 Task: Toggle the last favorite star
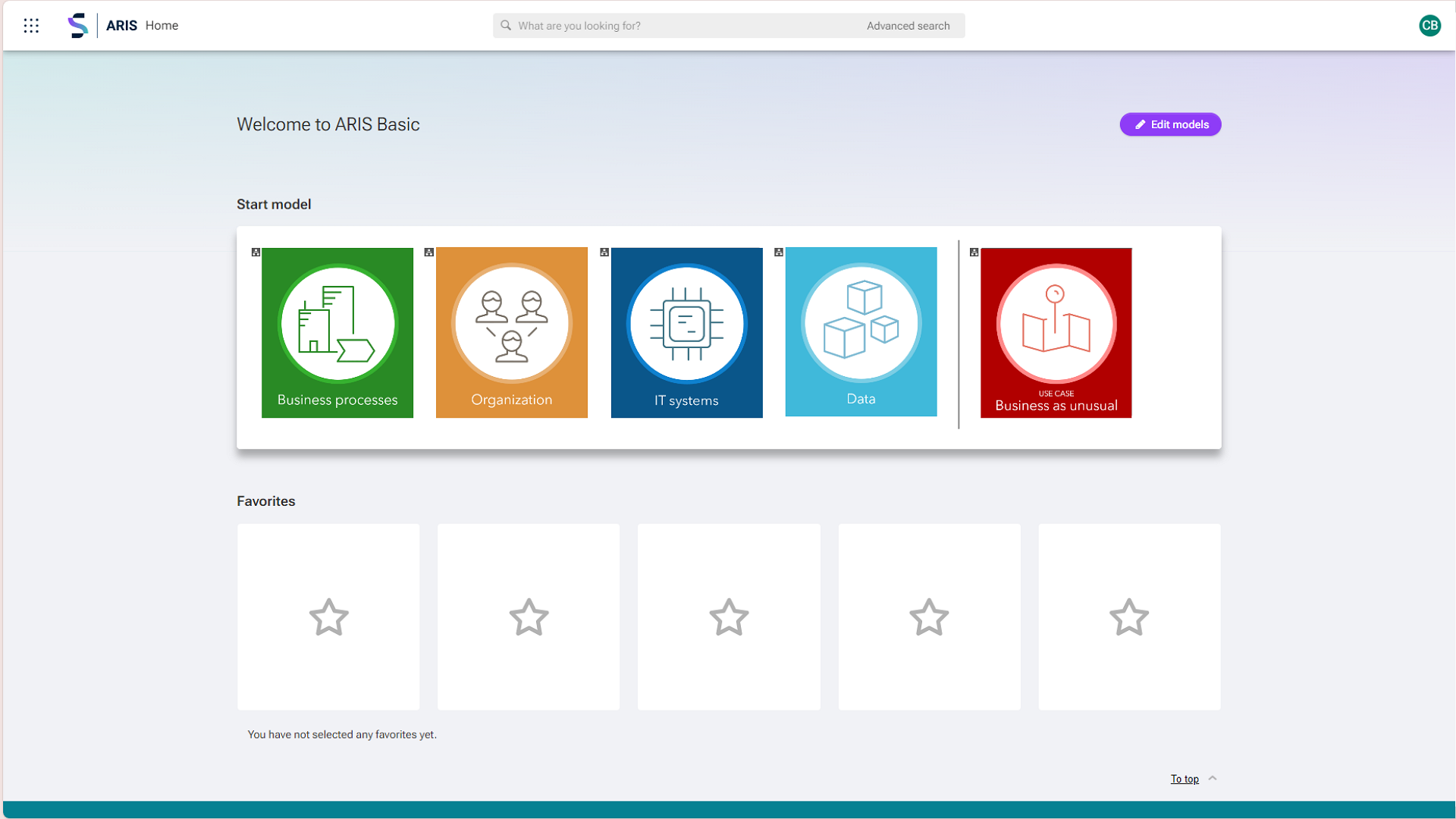point(1129,617)
